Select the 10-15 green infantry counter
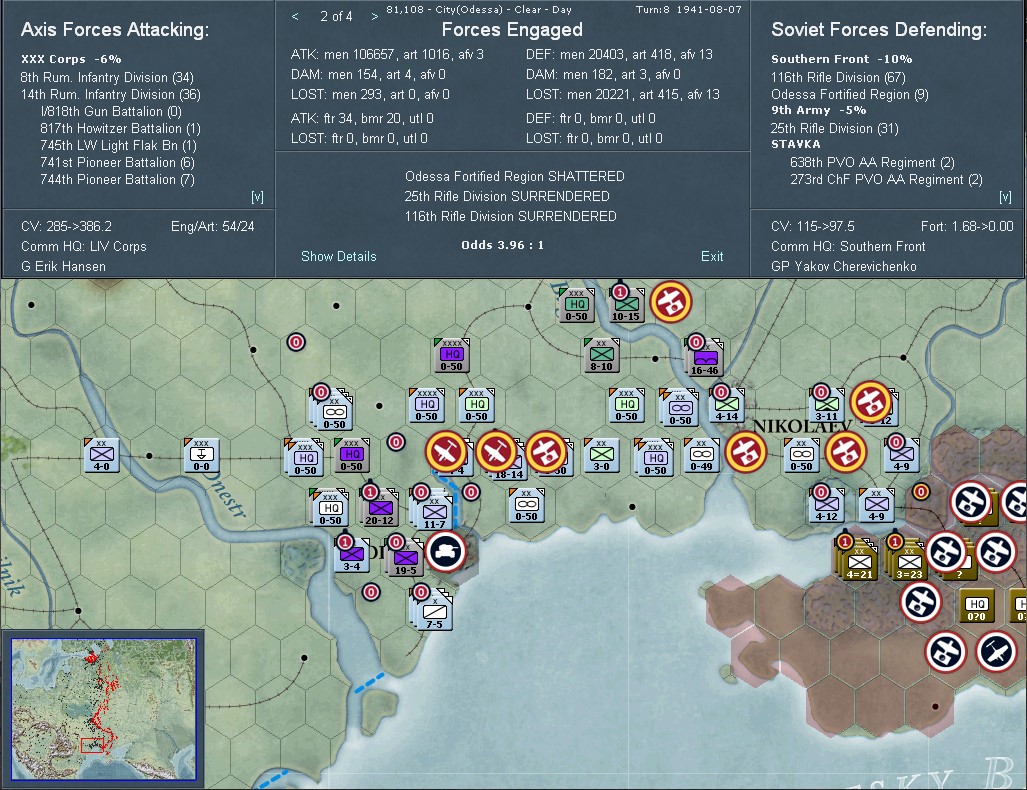 pyautogui.click(x=626, y=305)
